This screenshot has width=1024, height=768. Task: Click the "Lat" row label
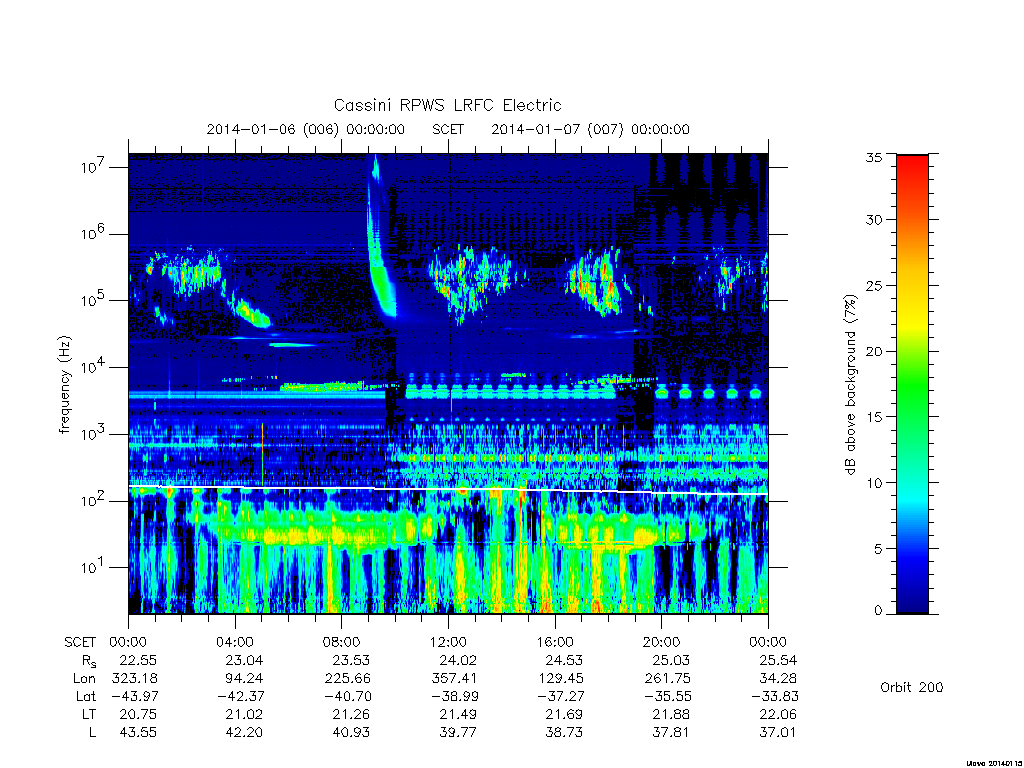pos(86,697)
